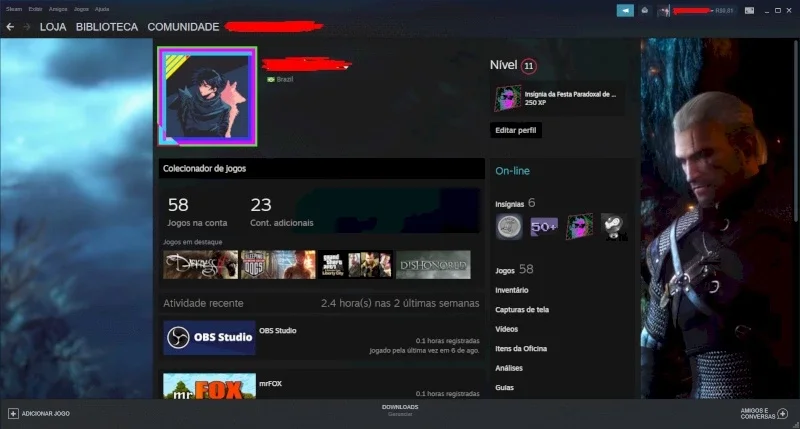Open the Dishonored featured game thumbnail

pos(433,264)
